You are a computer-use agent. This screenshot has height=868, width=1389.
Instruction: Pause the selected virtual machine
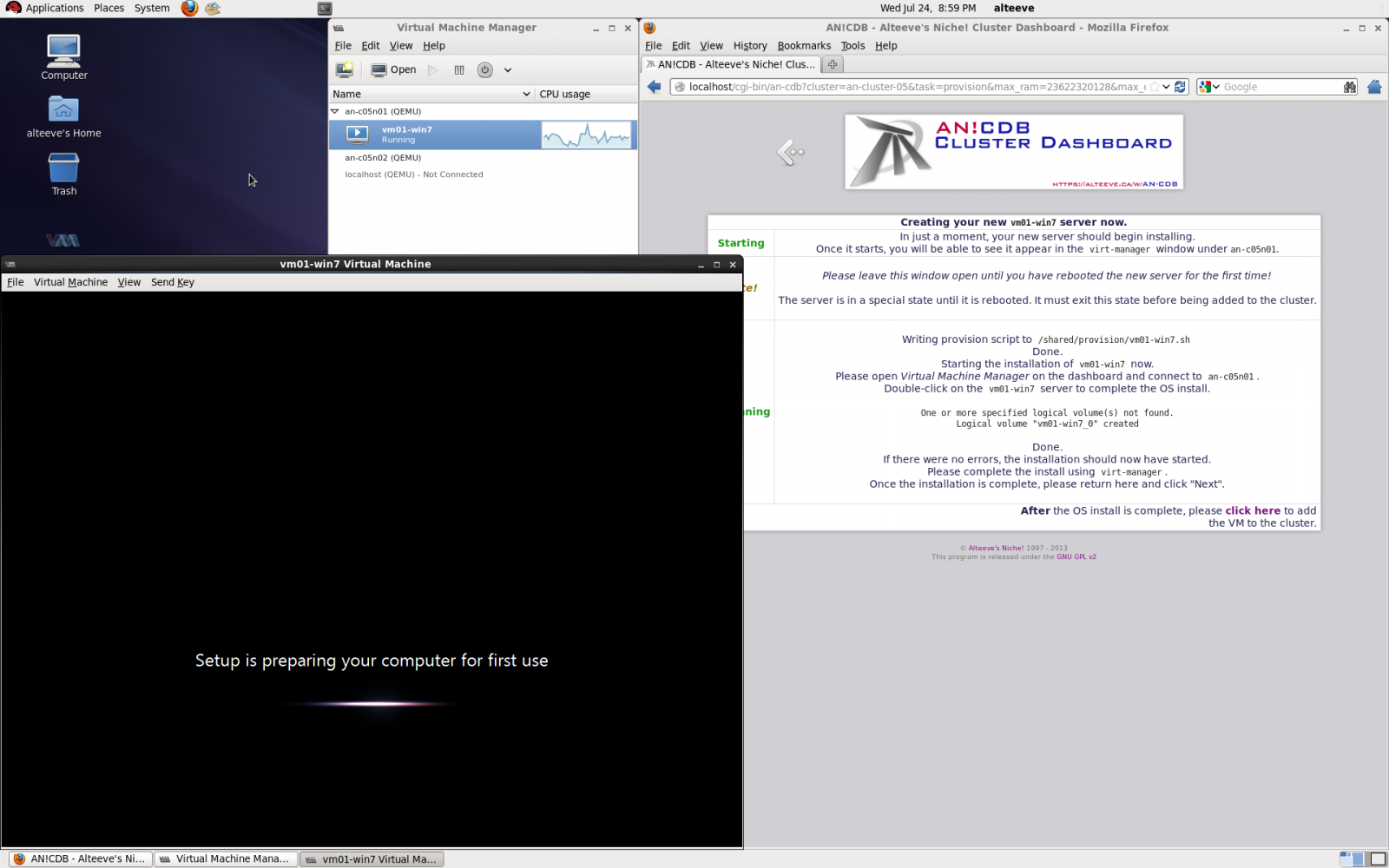[x=459, y=69]
